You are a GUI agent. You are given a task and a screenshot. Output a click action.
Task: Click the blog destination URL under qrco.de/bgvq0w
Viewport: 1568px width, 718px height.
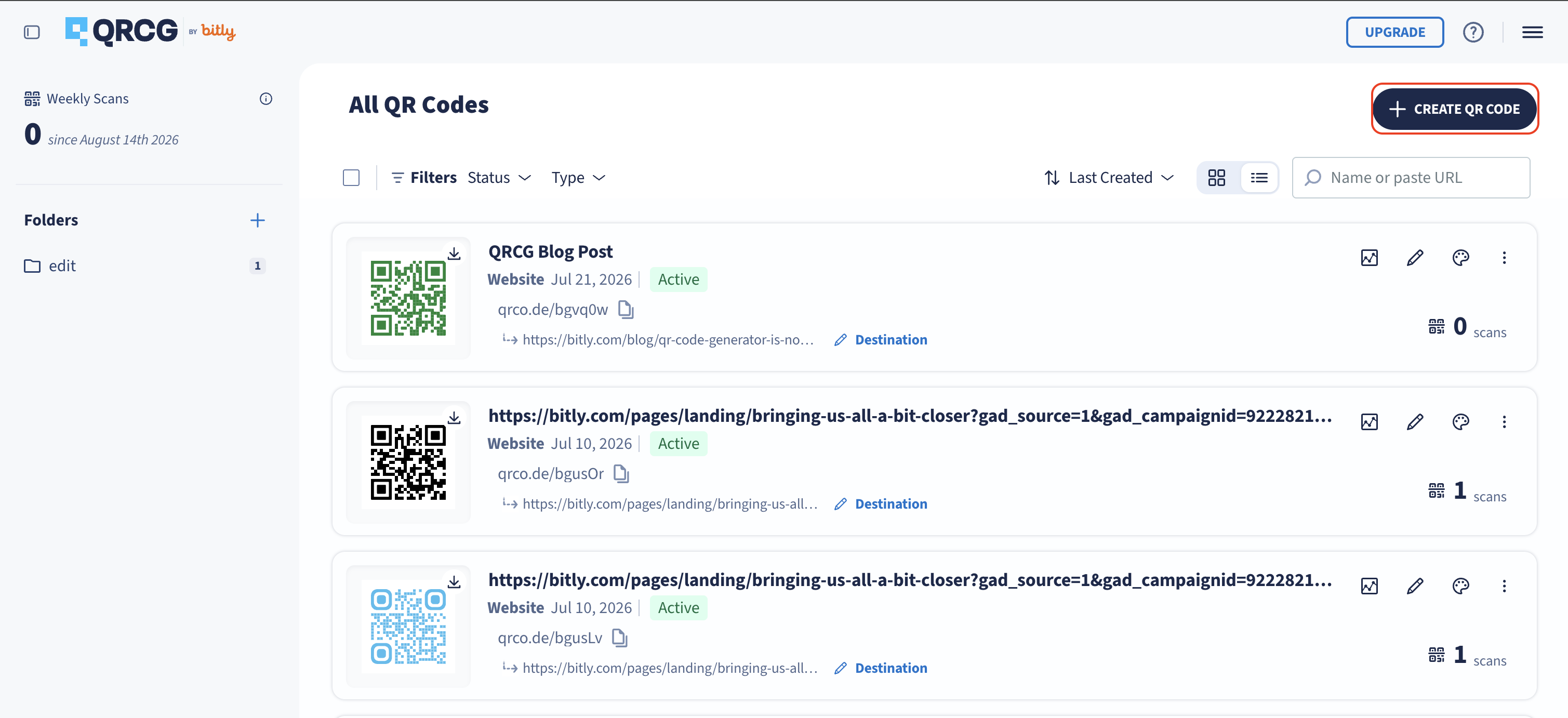668,340
